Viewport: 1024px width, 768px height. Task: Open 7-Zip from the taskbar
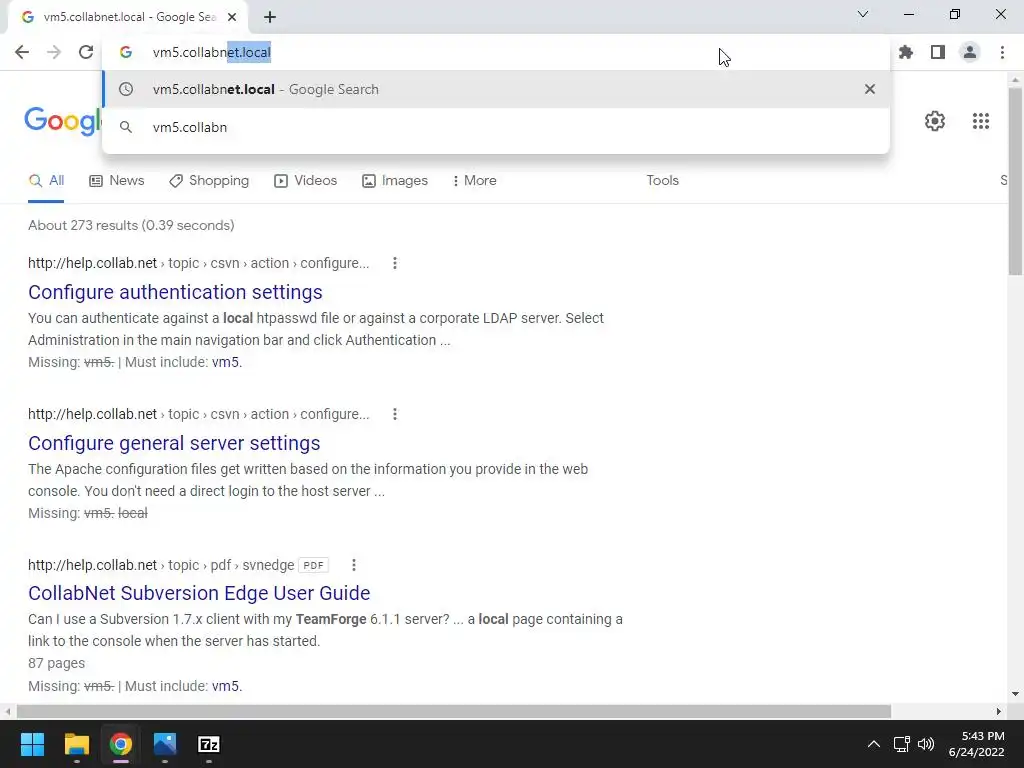click(209, 744)
